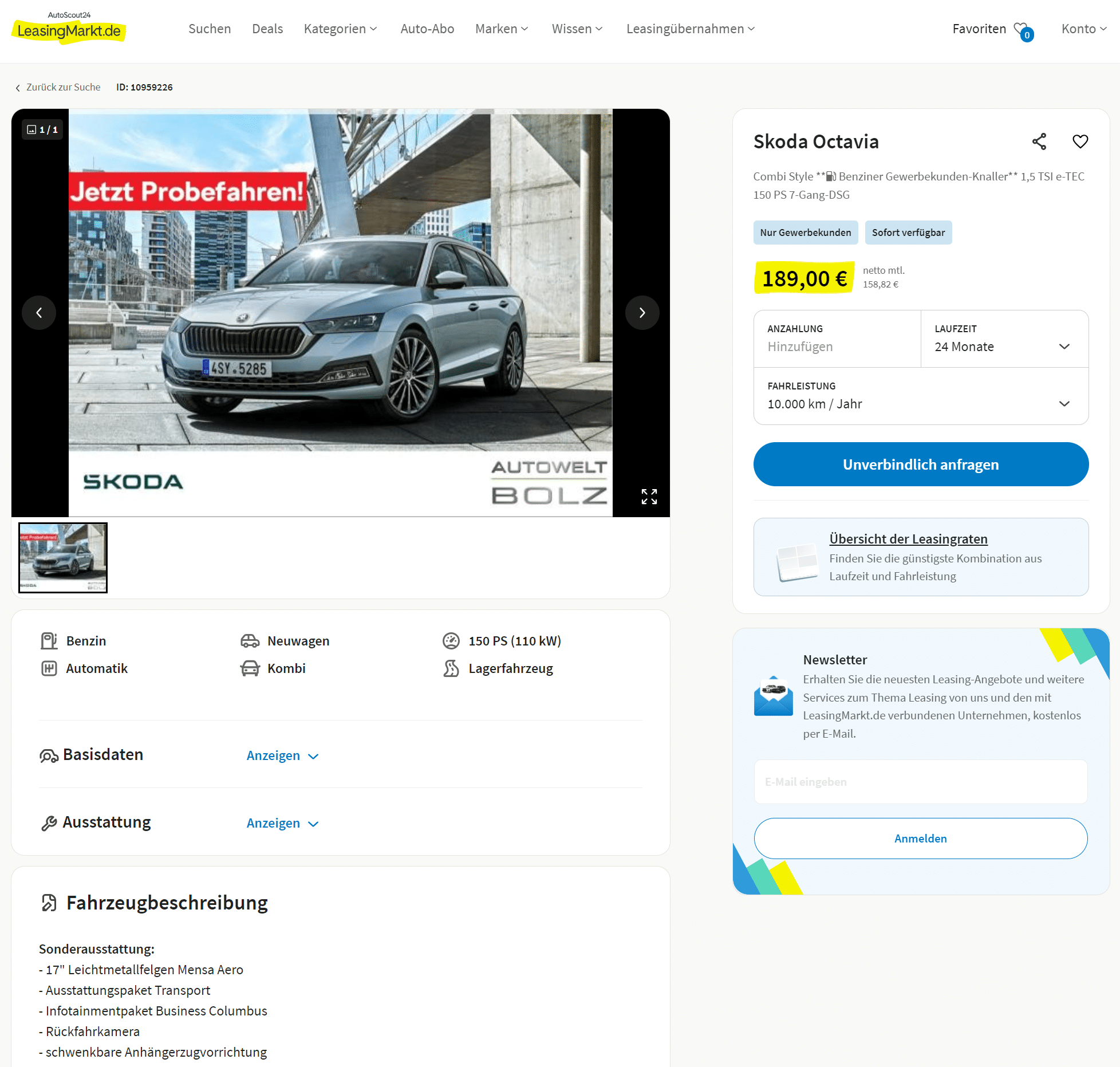The width and height of the screenshot is (1120, 1067).
Task: Click the Fahrzeugbeschreibung document icon
Action: 49,903
